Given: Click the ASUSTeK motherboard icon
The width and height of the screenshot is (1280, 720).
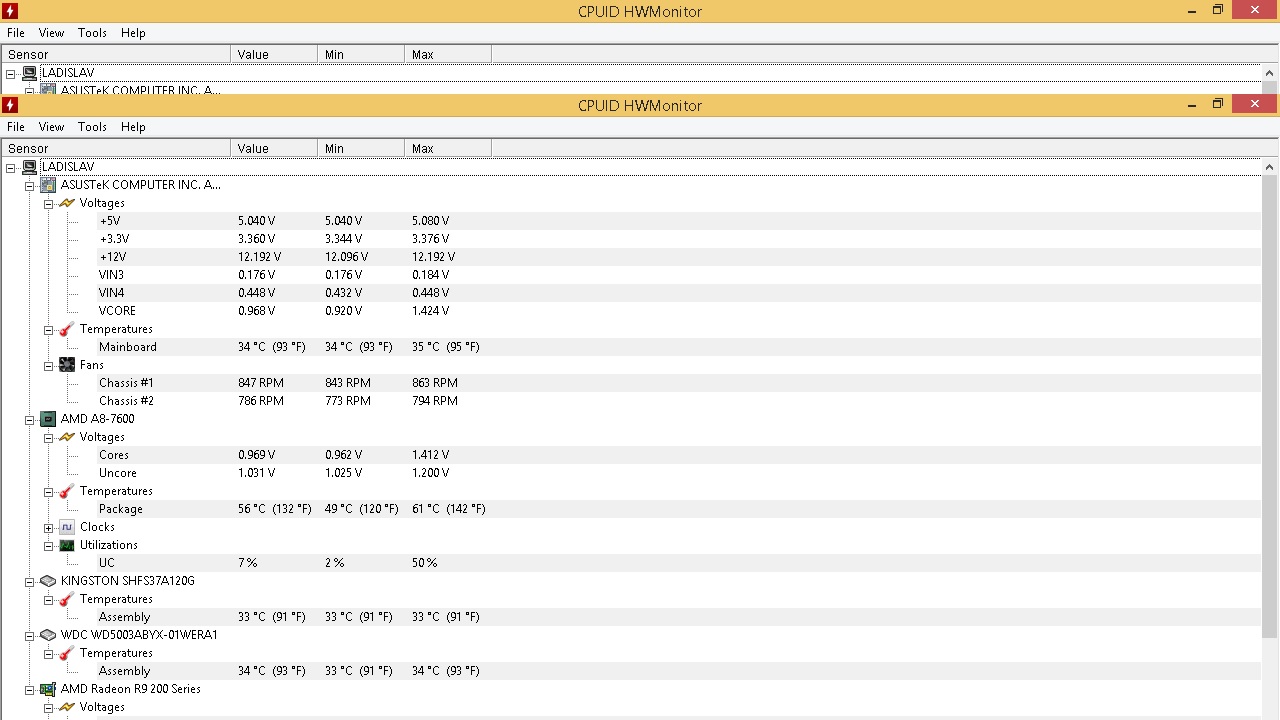Looking at the screenshot, I should (x=48, y=185).
